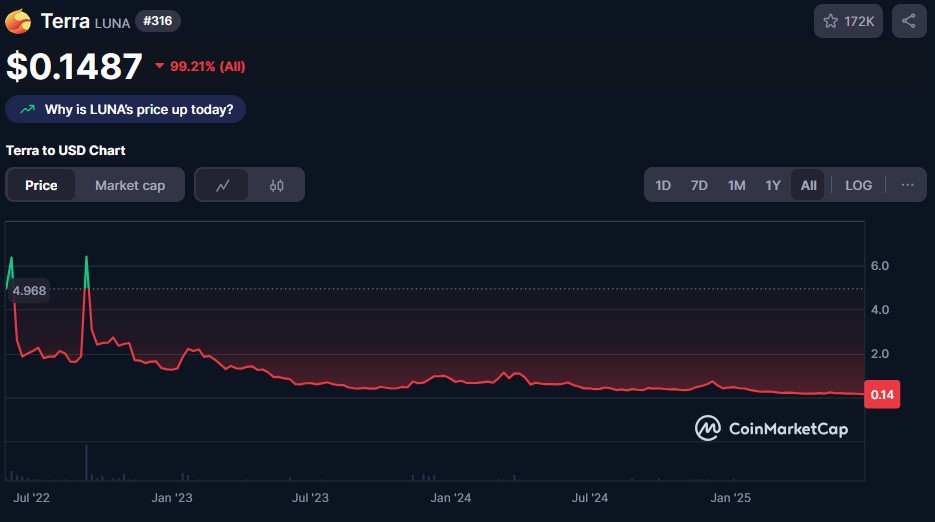Viewport: 935px width, 522px height.
Task: Click the $0.1487 price value
Action: [x=74, y=66]
